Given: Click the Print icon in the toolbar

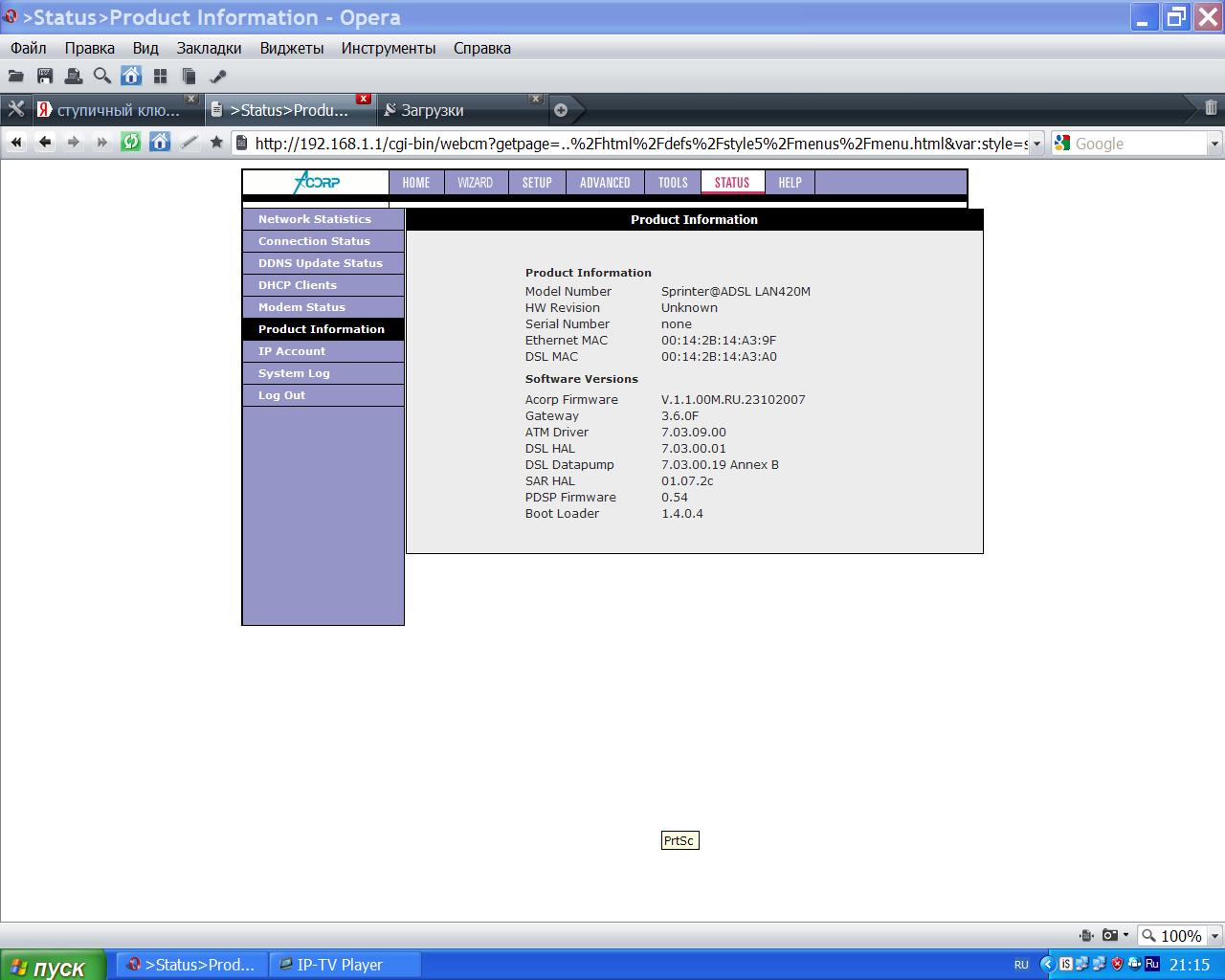Looking at the screenshot, I should pyautogui.click(x=74, y=77).
